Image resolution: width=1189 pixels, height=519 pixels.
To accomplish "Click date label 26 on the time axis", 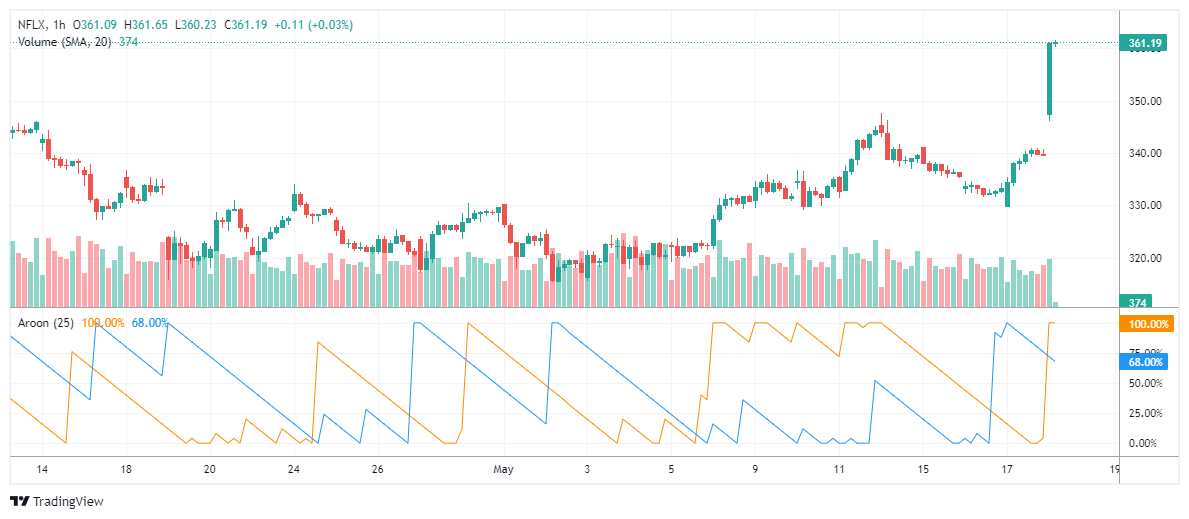I will point(378,470).
